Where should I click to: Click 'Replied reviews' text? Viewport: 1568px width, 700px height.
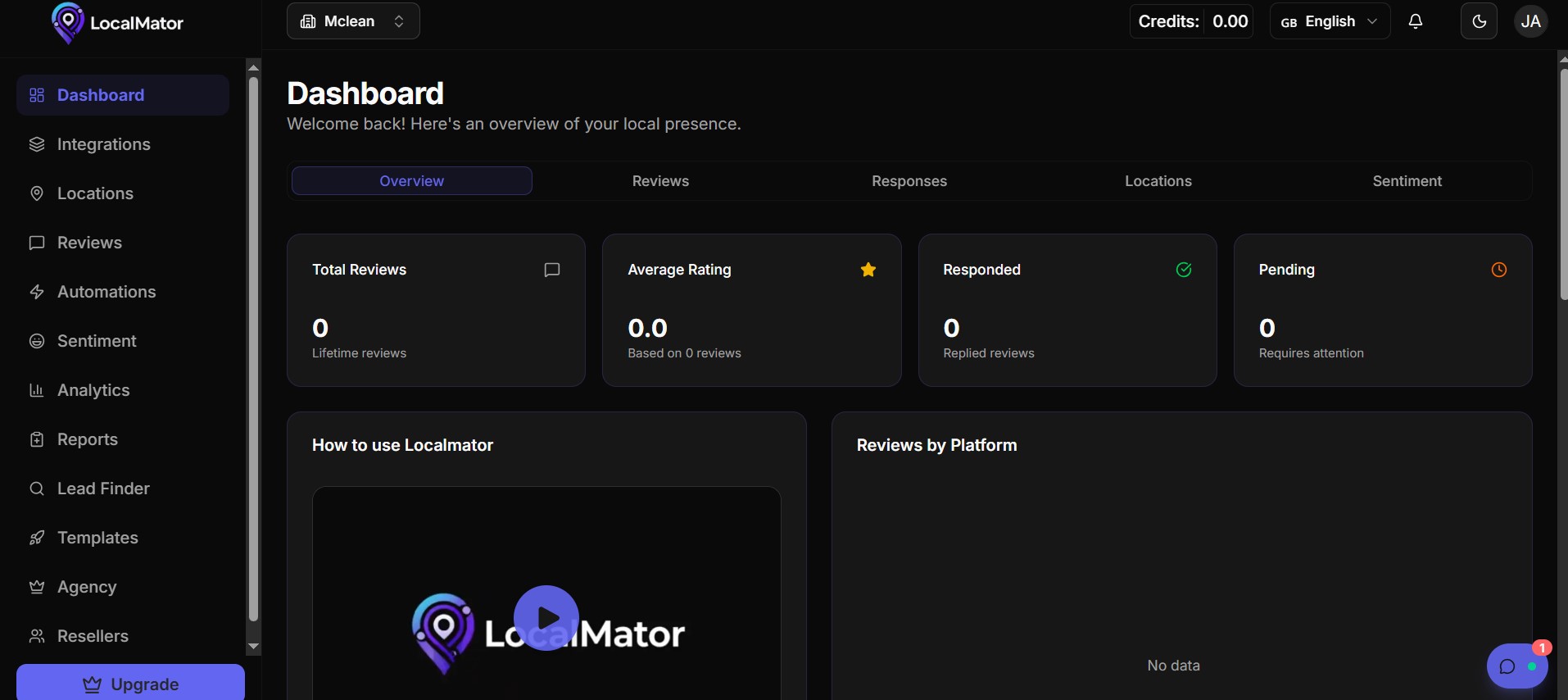pos(989,353)
